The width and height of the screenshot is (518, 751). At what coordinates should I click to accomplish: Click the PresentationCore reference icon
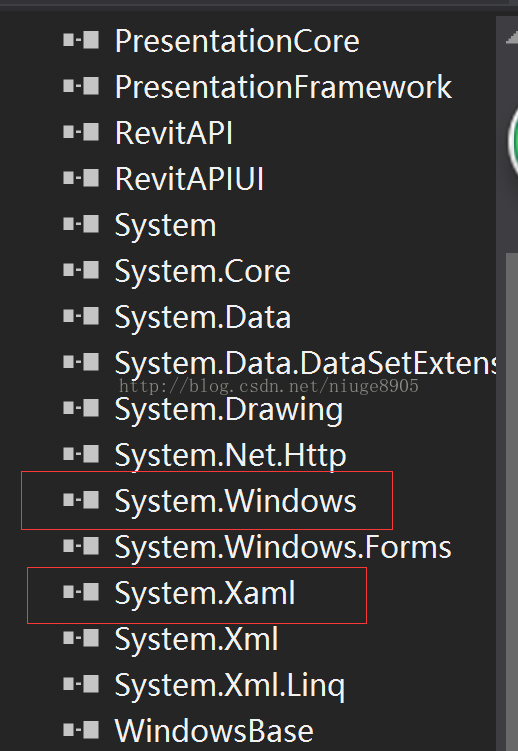[x=81, y=41]
